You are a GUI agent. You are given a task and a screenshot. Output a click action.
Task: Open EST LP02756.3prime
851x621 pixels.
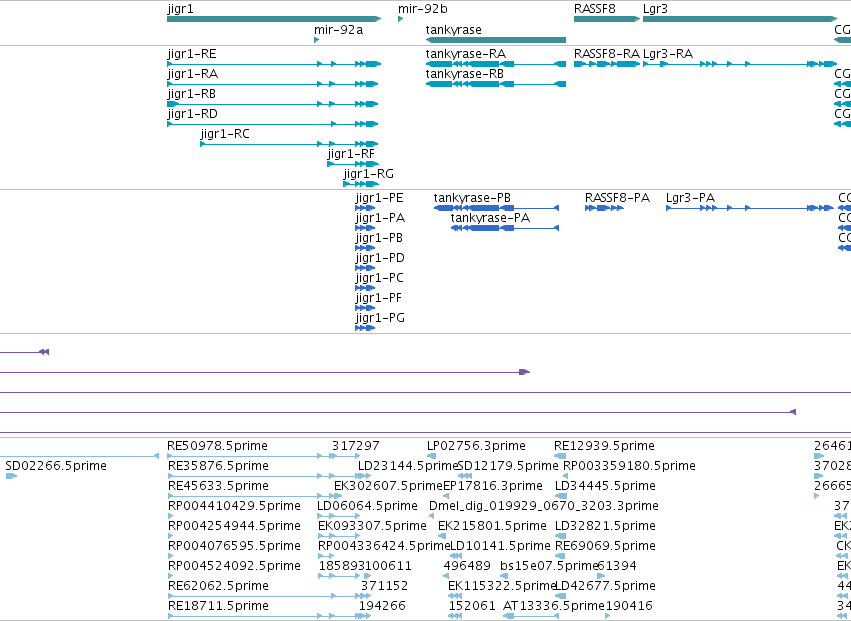click(x=476, y=446)
